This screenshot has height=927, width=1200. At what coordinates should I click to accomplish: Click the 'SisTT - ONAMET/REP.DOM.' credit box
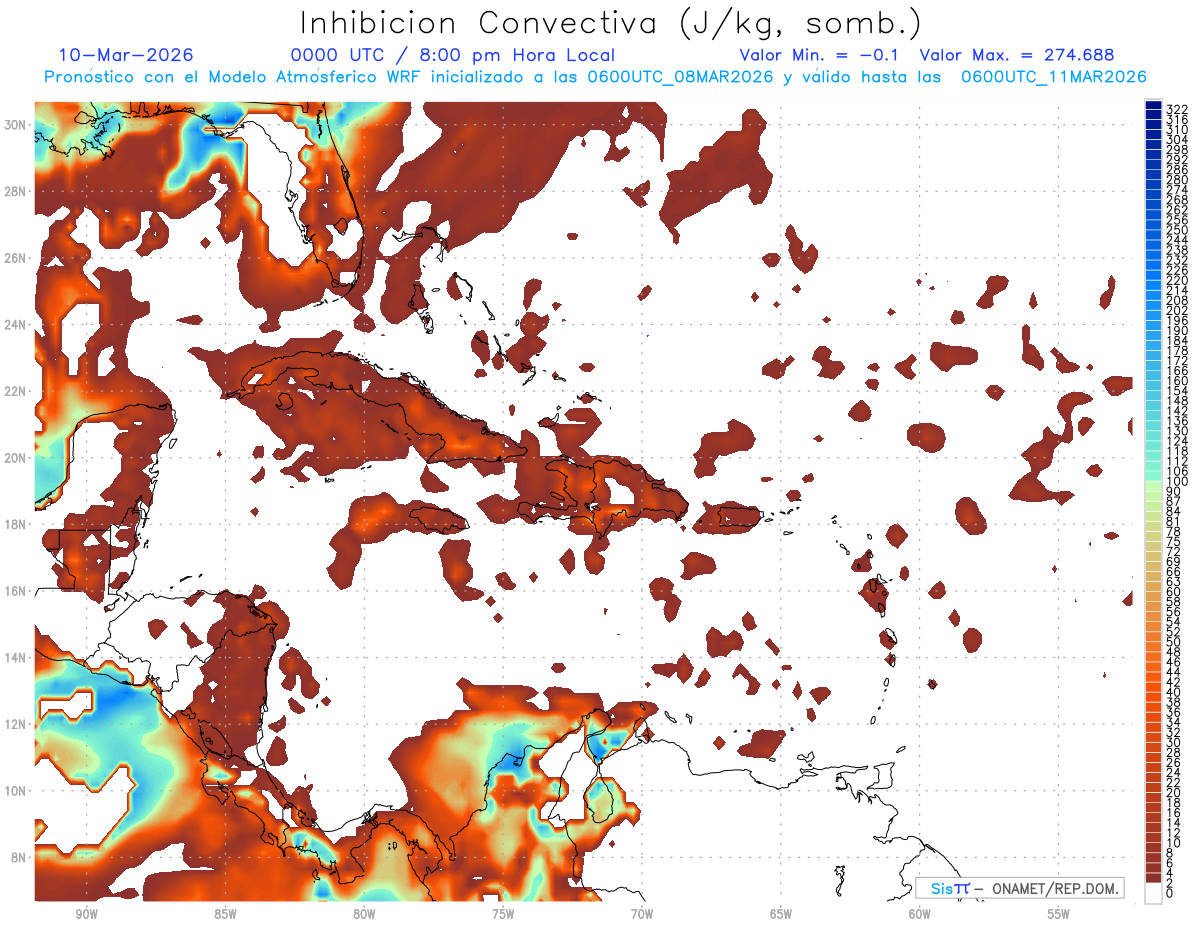tap(1019, 888)
